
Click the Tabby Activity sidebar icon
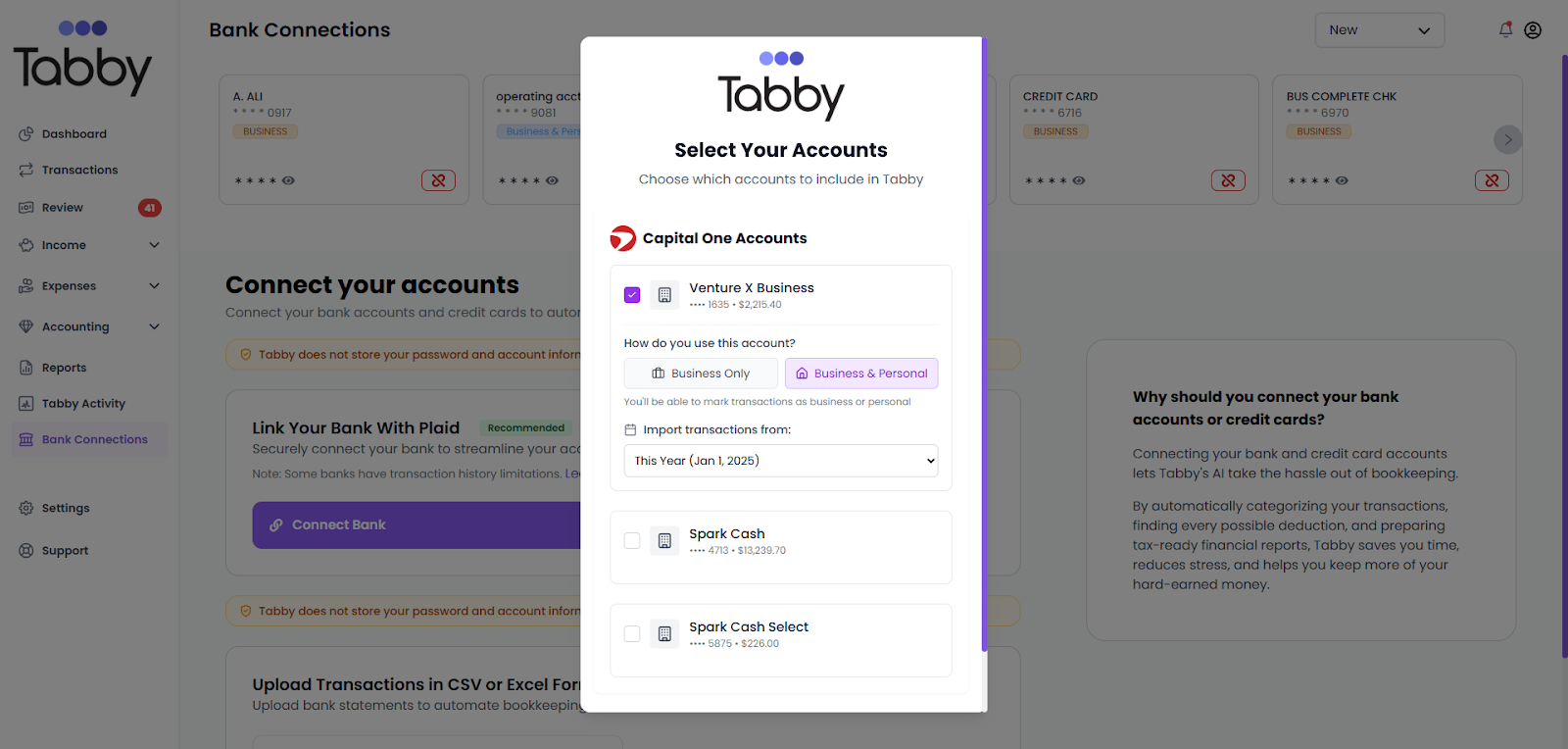[25, 403]
